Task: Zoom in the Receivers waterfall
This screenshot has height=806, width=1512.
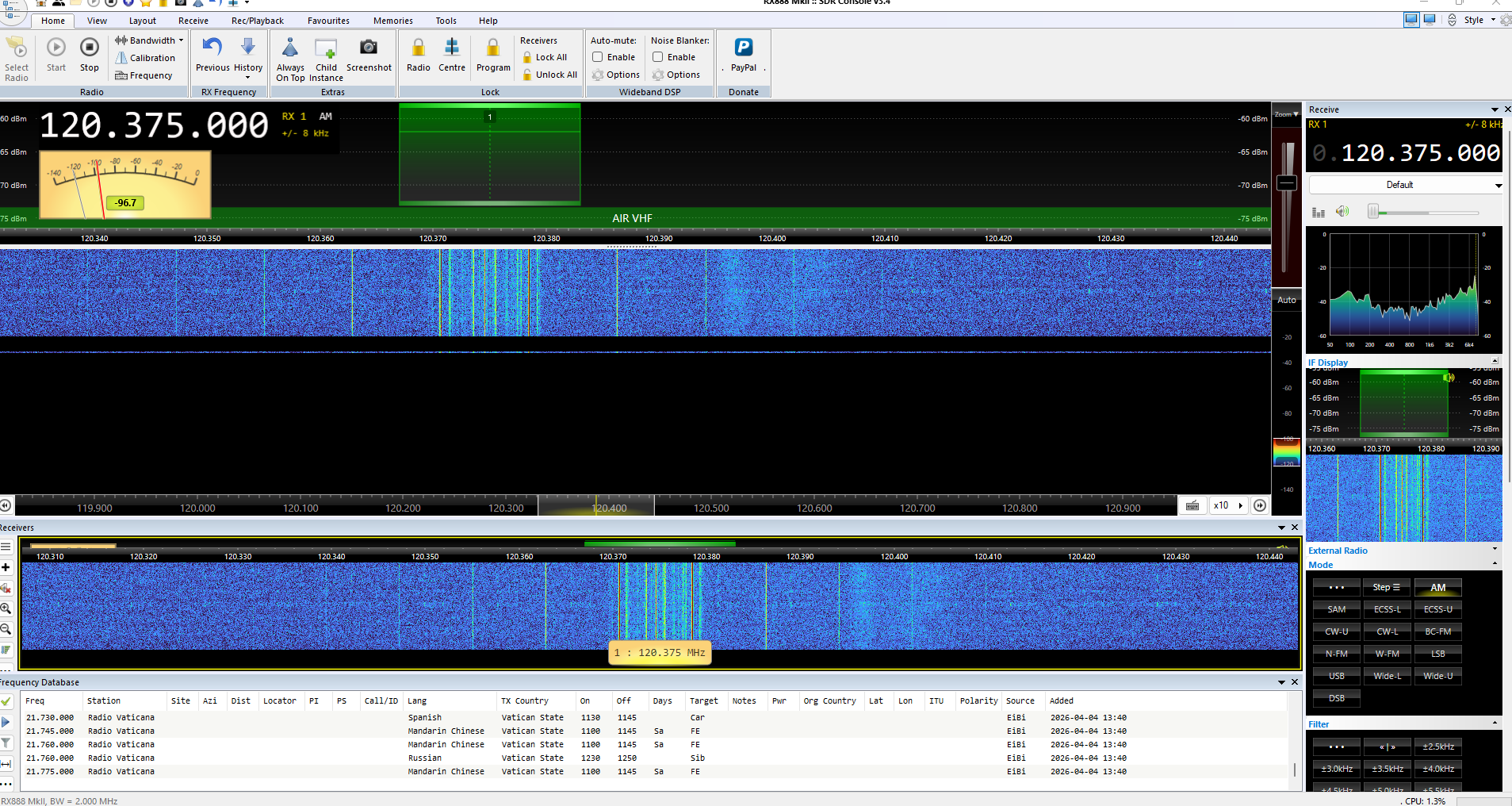Action: (6, 608)
